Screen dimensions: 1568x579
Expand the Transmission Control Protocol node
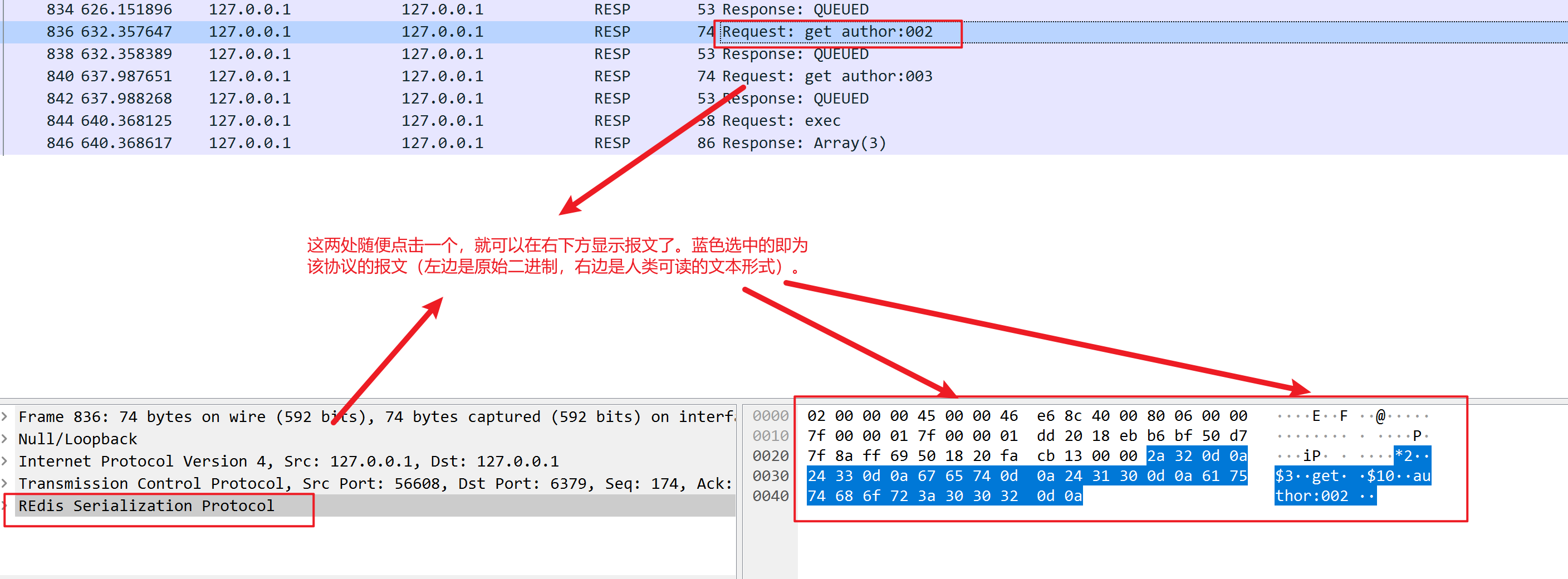(x=6, y=483)
